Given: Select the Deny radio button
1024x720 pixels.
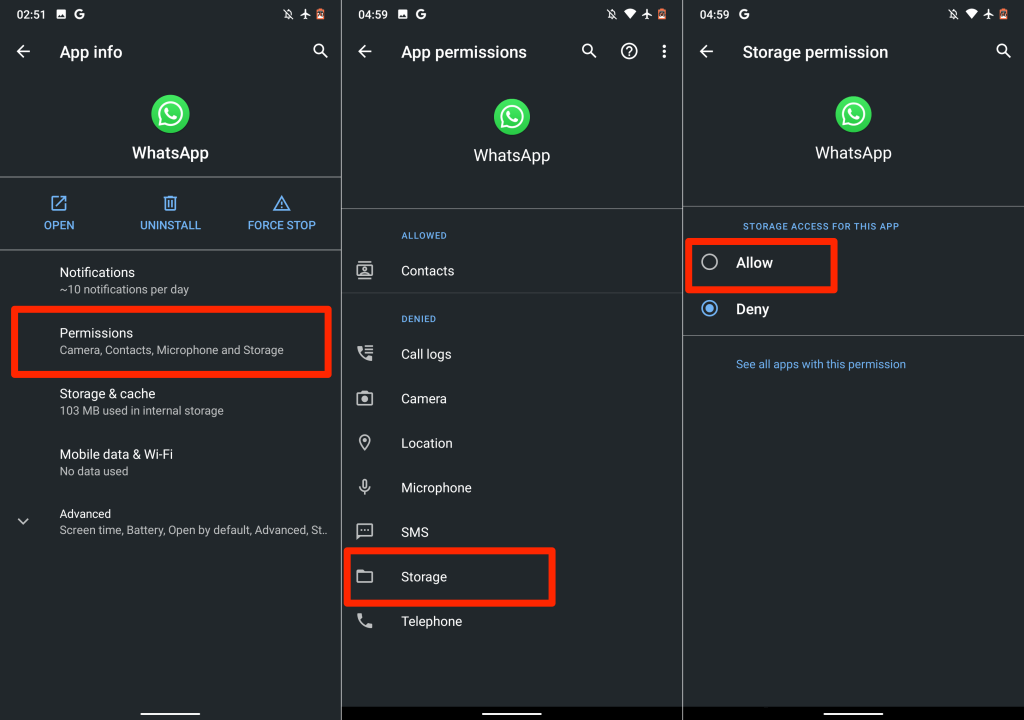Looking at the screenshot, I should click(x=710, y=309).
